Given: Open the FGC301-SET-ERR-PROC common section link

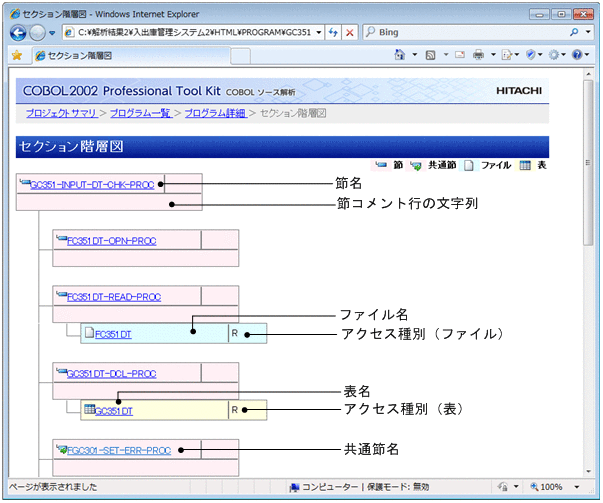Looking at the screenshot, I should point(119,450).
